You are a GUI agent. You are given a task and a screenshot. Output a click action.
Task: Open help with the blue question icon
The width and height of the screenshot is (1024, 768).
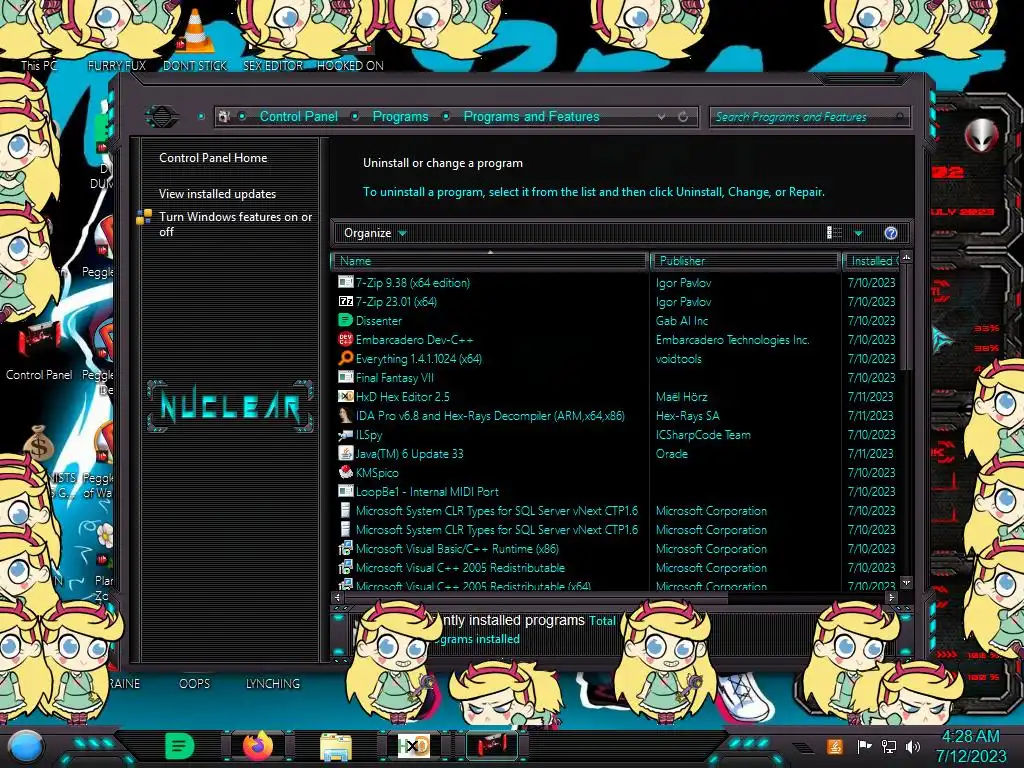click(x=891, y=233)
